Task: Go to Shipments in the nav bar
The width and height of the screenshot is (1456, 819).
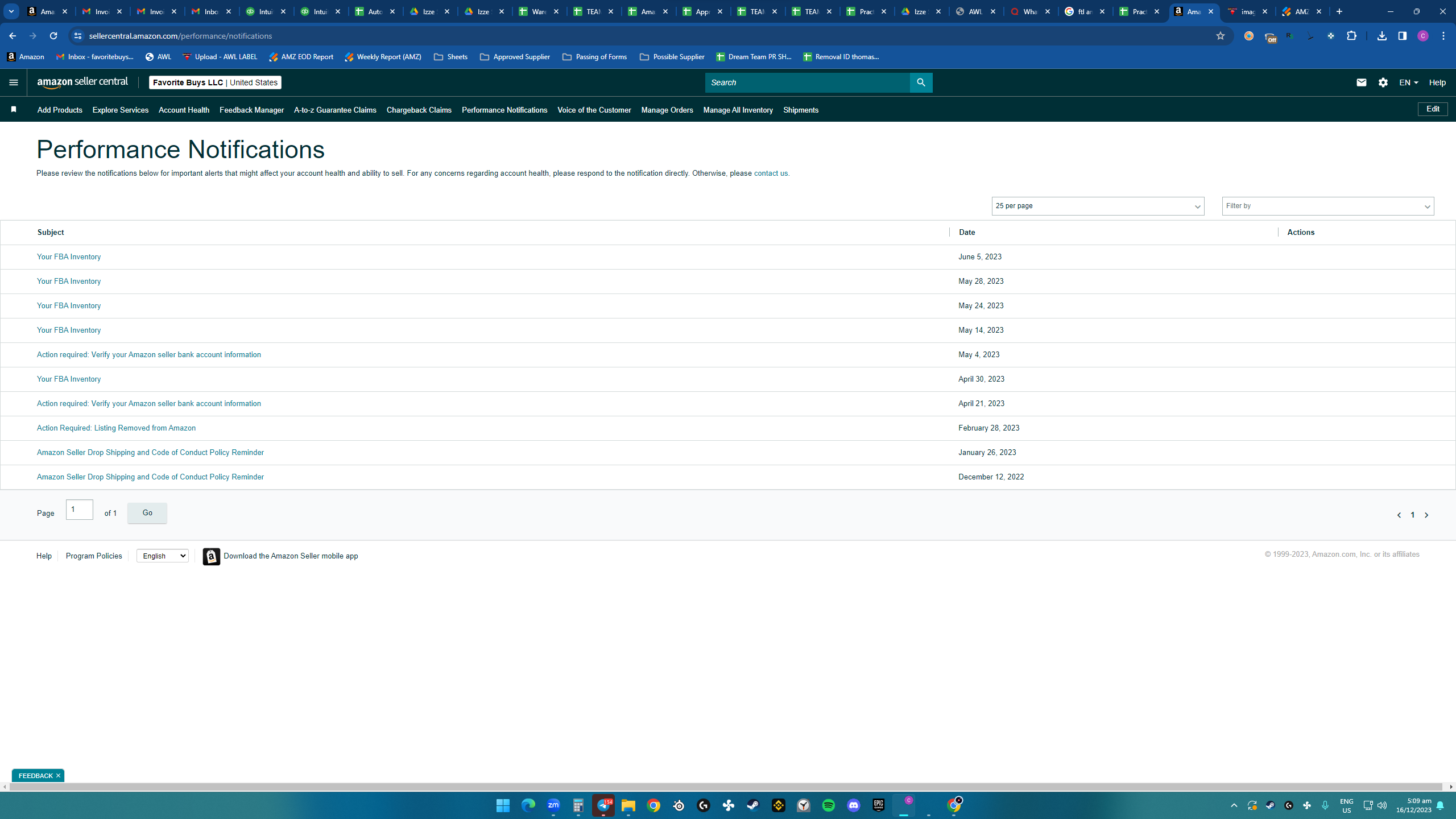Action: pyautogui.click(x=801, y=110)
